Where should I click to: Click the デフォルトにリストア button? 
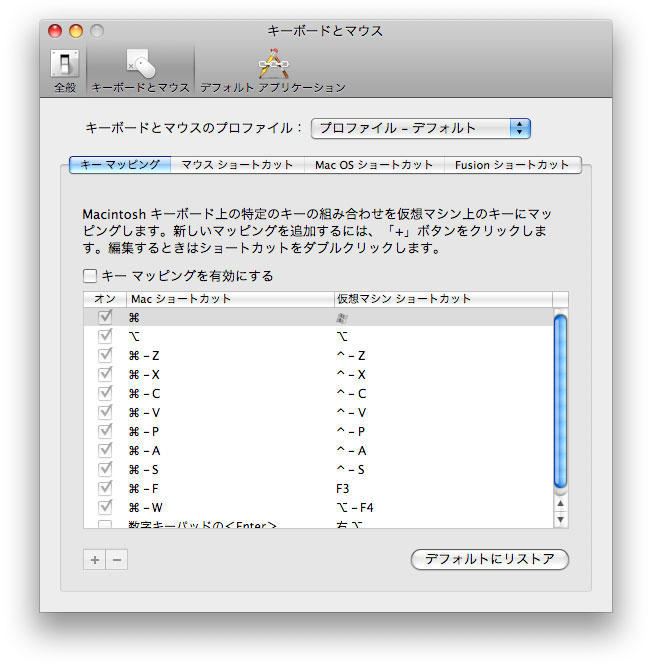tap(490, 559)
